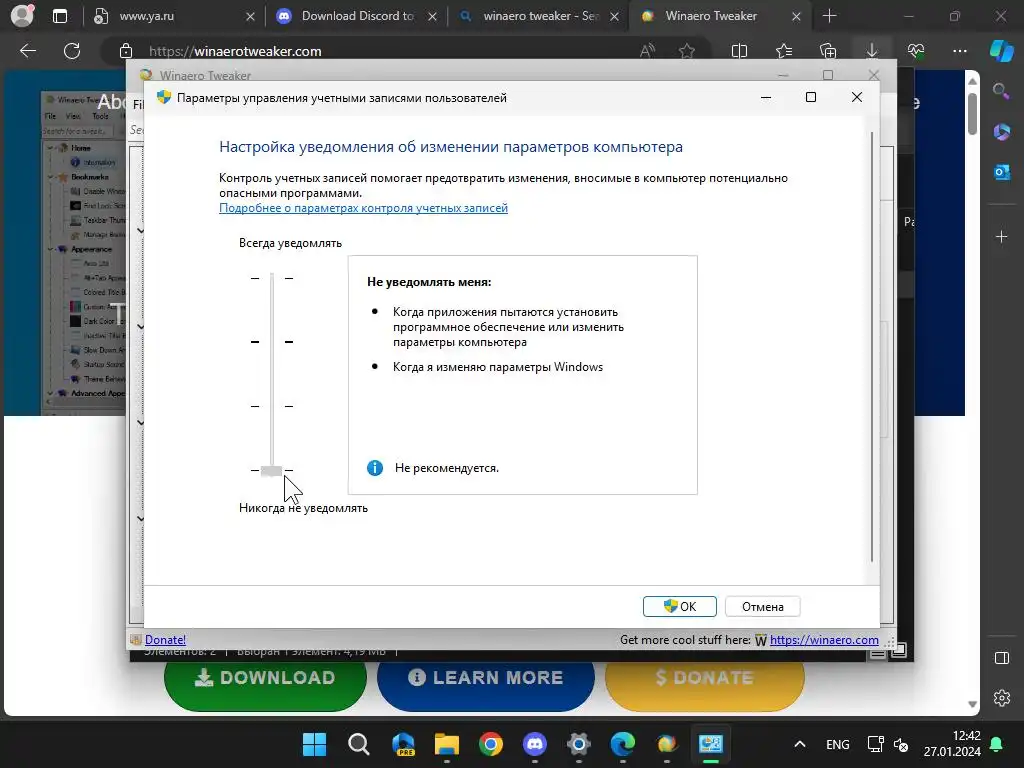Click OK button in UAC settings dialog
This screenshot has height=768, width=1024.
[679, 606]
